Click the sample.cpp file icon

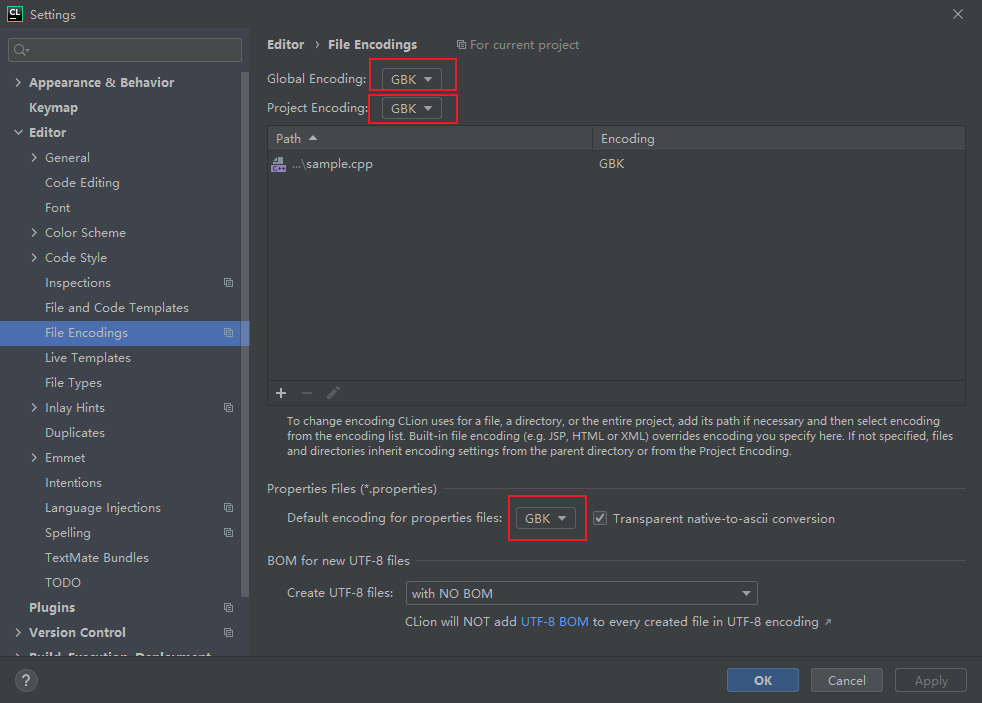(x=279, y=164)
